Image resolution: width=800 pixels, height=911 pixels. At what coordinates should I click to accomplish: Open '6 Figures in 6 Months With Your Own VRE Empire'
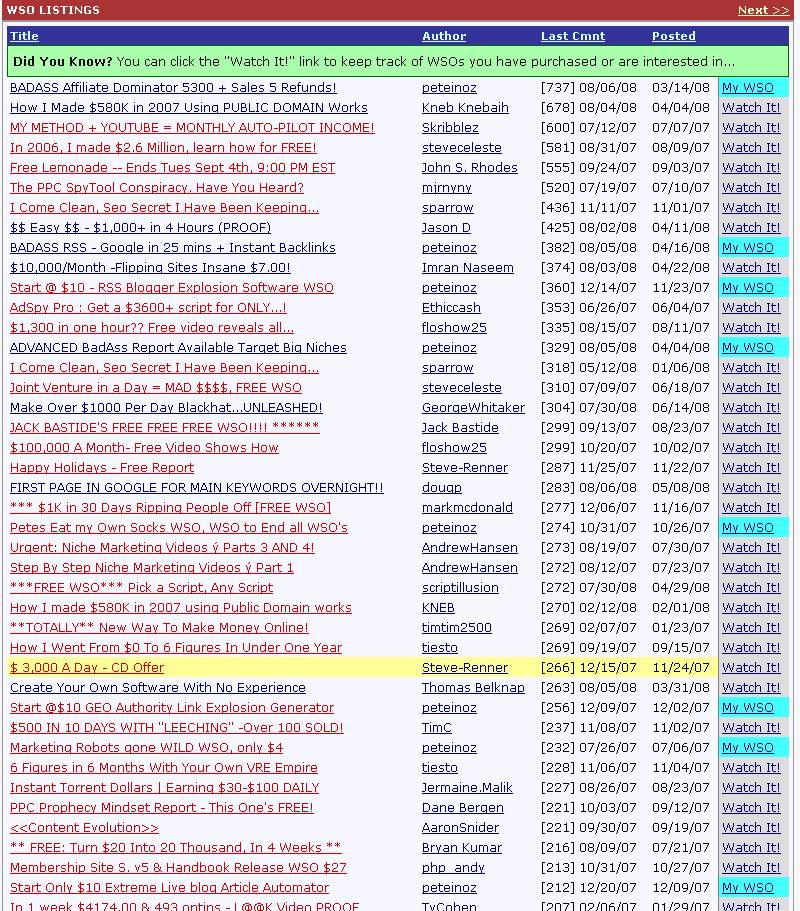[x=164, y=768]
